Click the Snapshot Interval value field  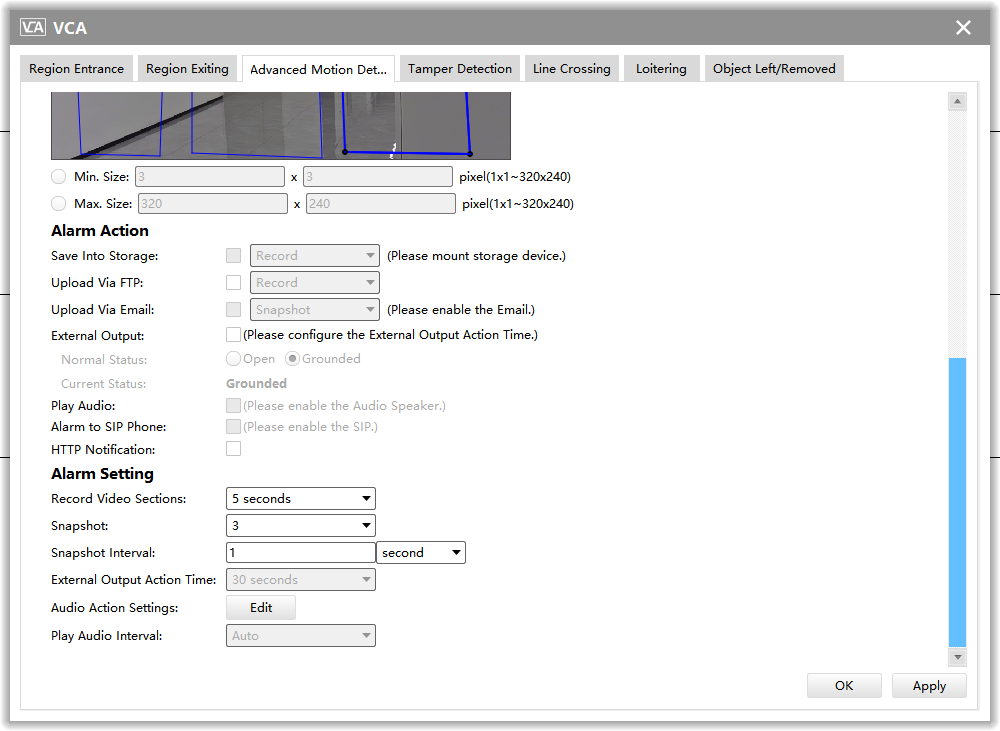[301, 552]
